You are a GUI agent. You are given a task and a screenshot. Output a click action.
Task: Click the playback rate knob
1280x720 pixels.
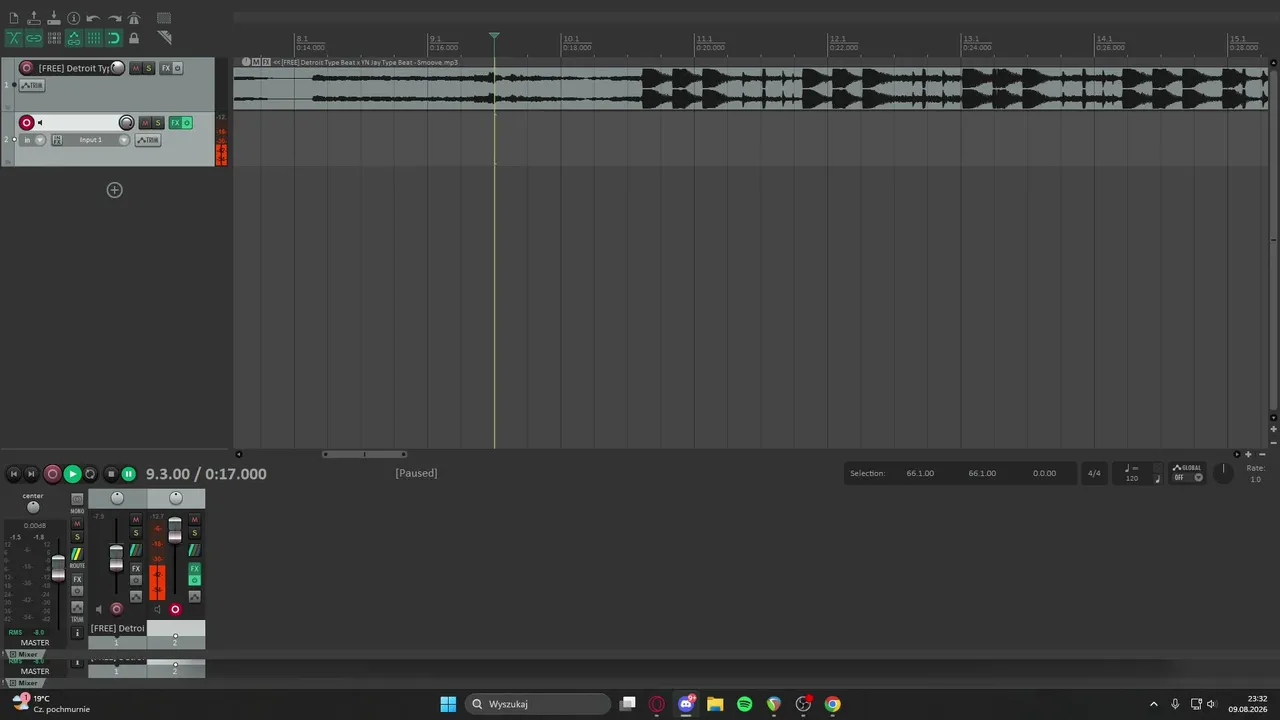click(1223, 472)
